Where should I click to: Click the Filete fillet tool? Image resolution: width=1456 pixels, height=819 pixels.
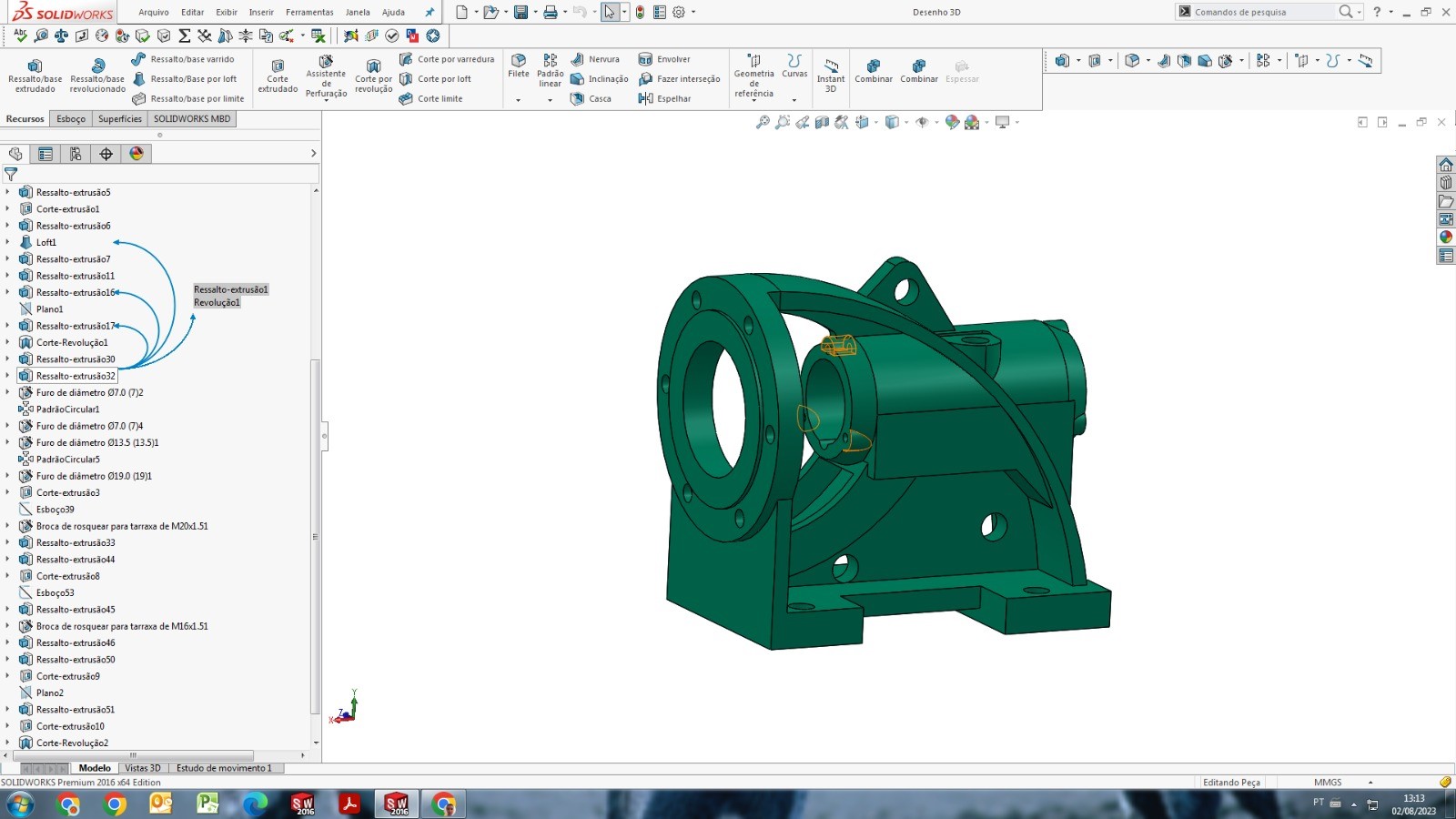[x=519, y=66]
